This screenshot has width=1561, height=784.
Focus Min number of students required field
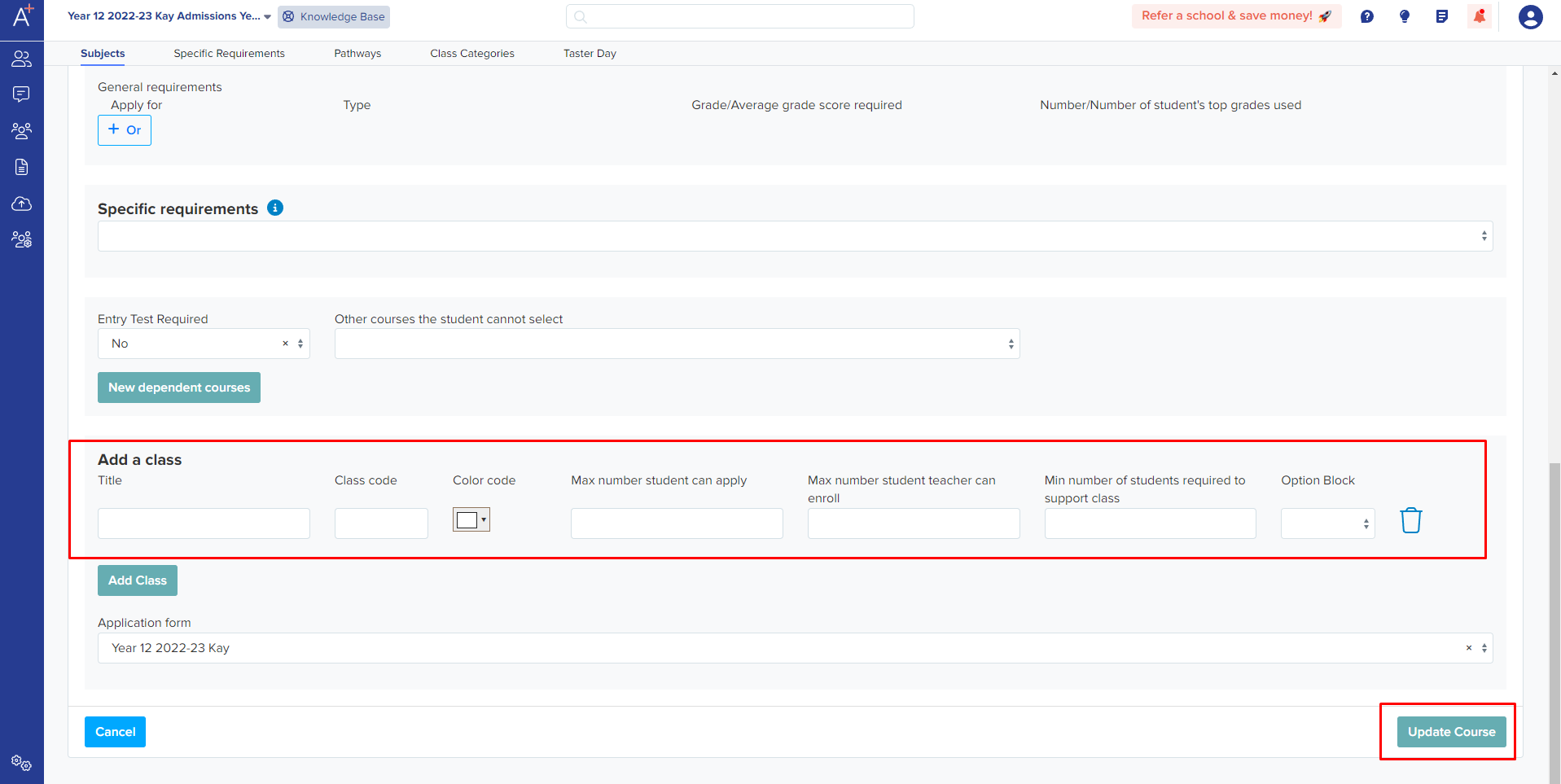click(1151, 523)
